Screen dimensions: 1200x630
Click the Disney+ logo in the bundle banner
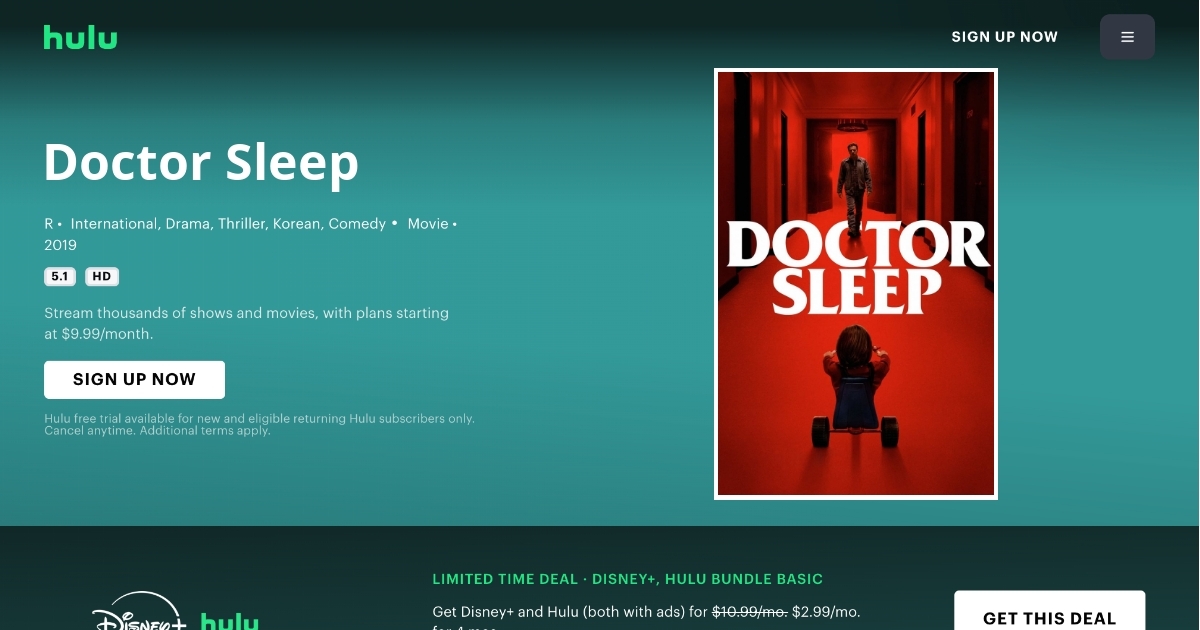point(139,612)
